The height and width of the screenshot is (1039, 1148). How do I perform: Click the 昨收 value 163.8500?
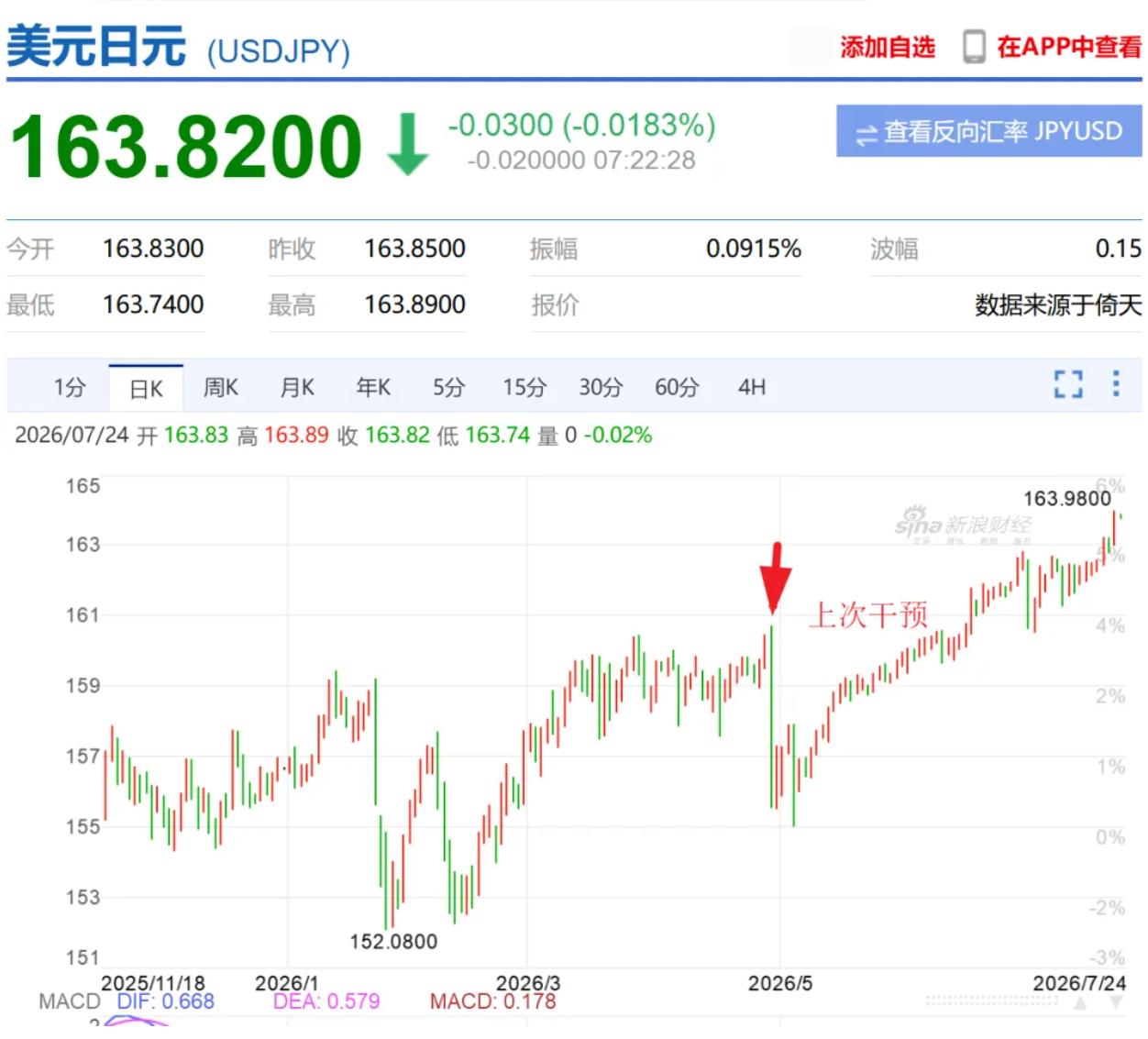pyautogui.click(x=414, y=249)
